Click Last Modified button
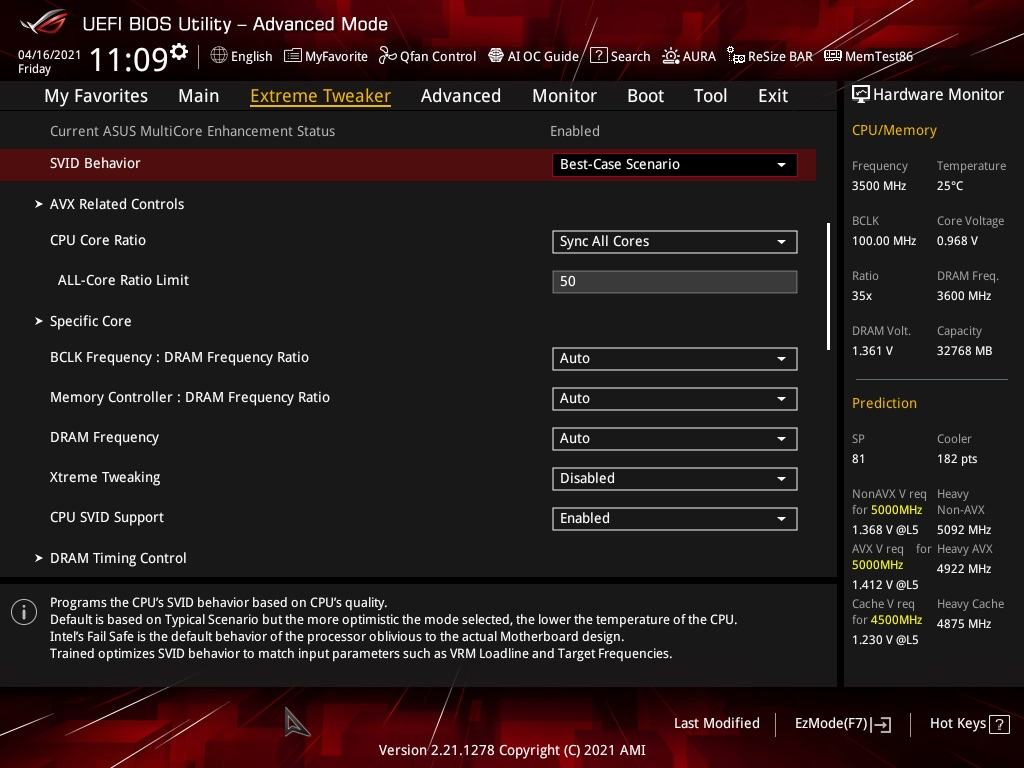Screen dimensions: 1024x768 click(x=716, y=723)
